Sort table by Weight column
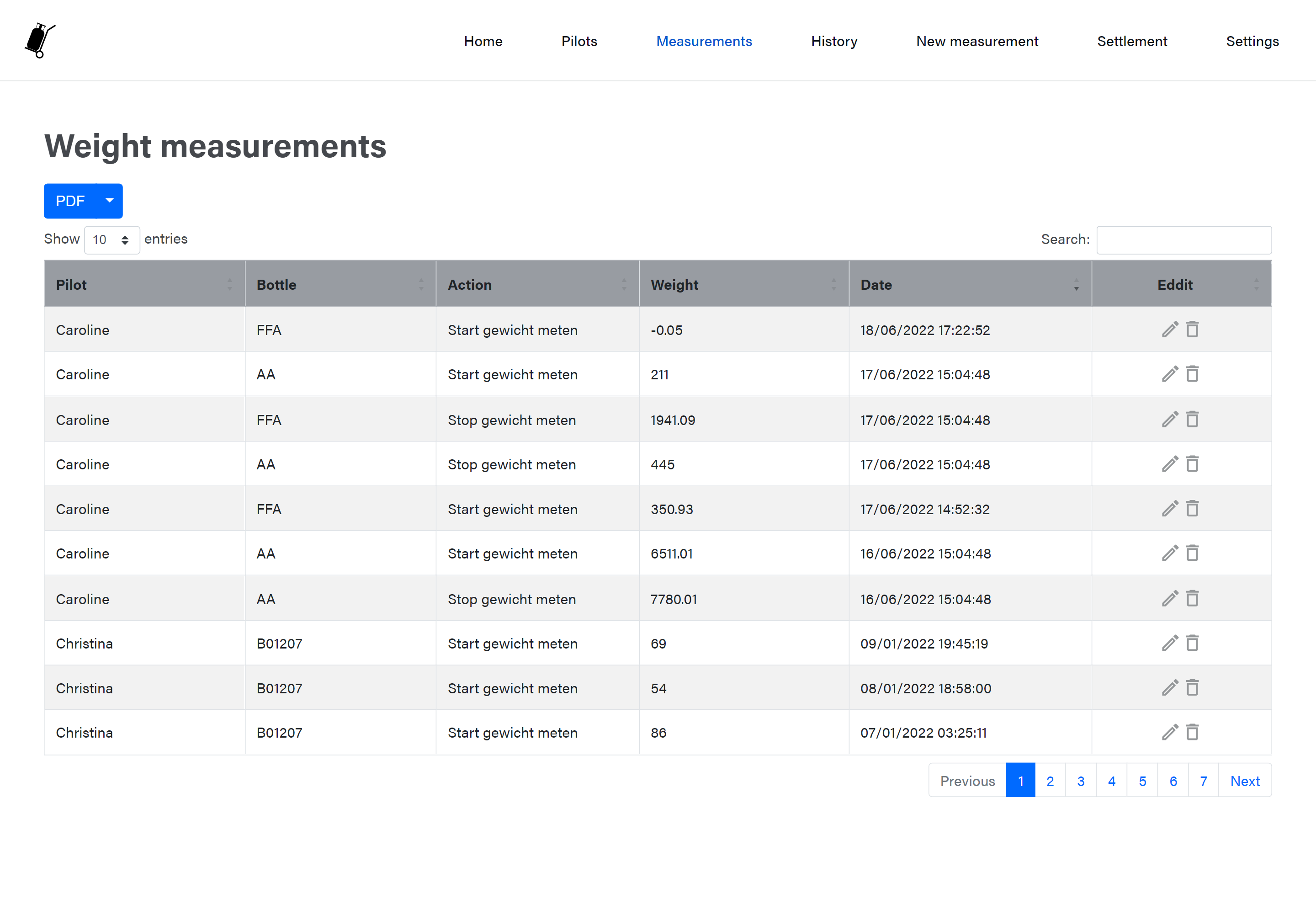Image resolution: width=1316 pixels, height=904 pixels. click(744, 284)
